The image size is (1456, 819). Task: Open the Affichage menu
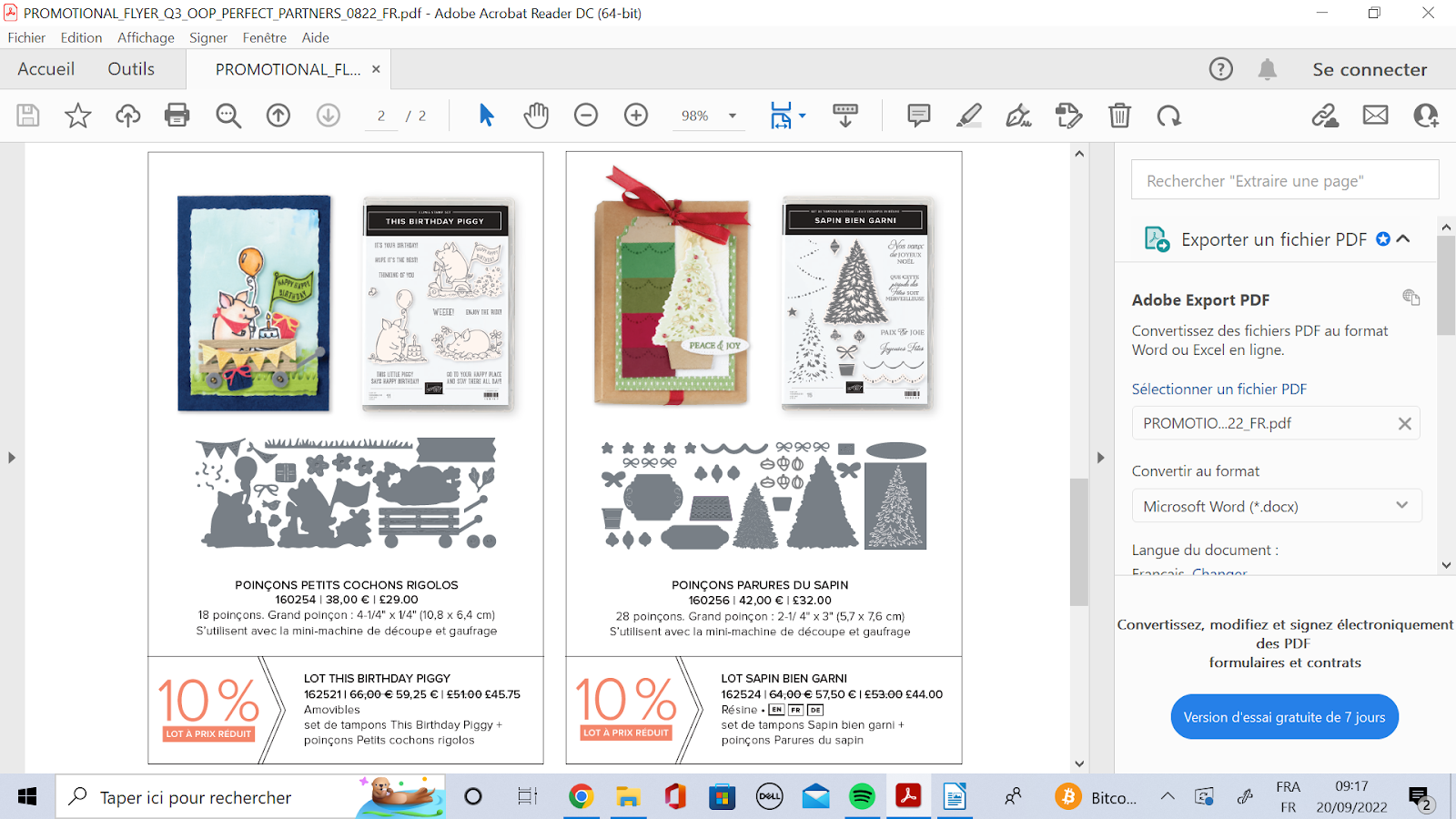coord(146,37)
